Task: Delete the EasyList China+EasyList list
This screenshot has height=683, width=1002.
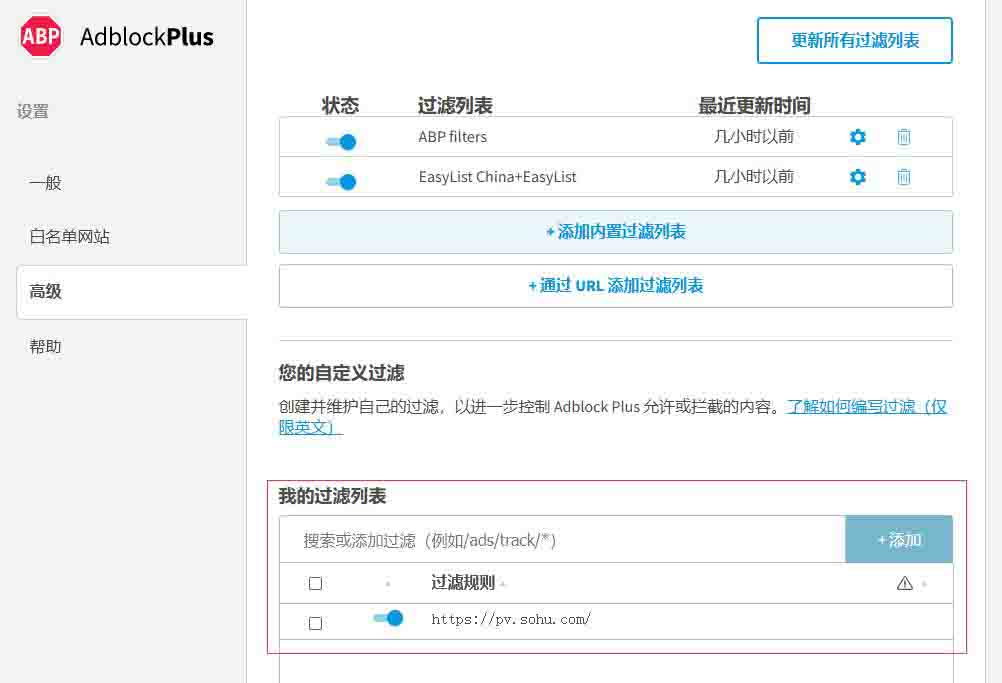Action: click(904, 177)
